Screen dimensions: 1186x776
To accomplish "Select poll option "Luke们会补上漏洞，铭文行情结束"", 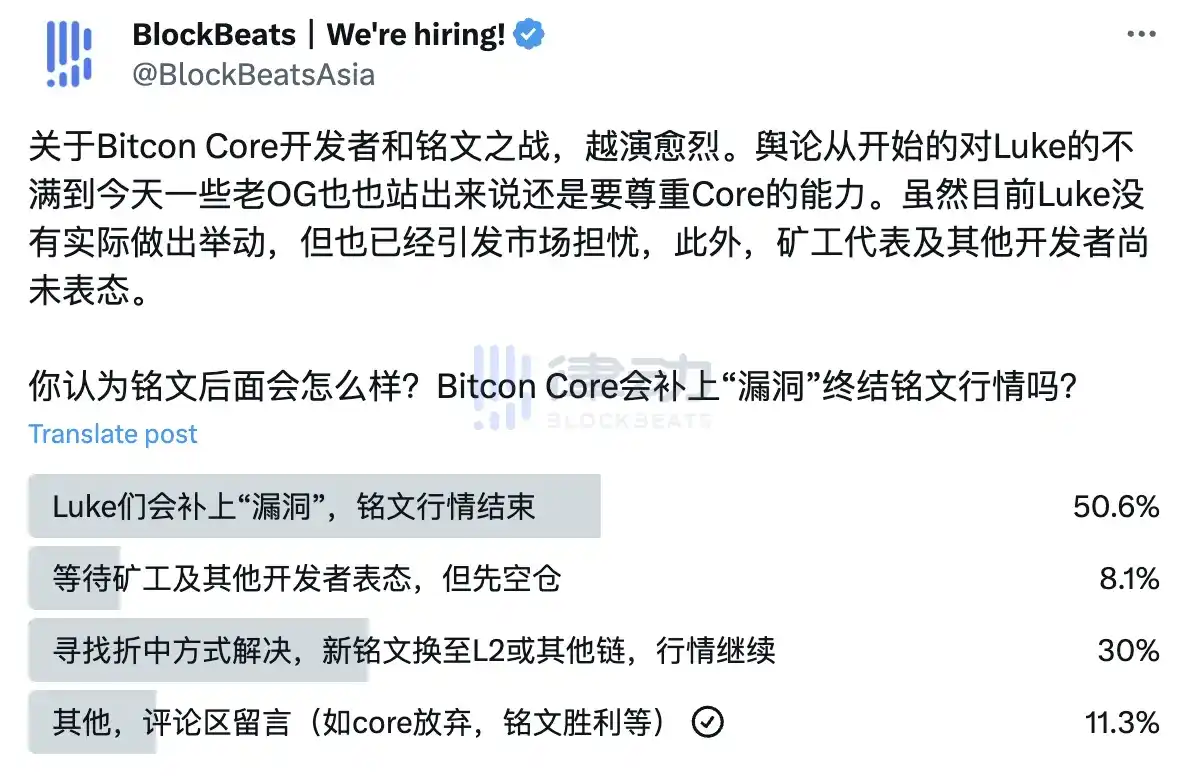I will tap(294, 506).
